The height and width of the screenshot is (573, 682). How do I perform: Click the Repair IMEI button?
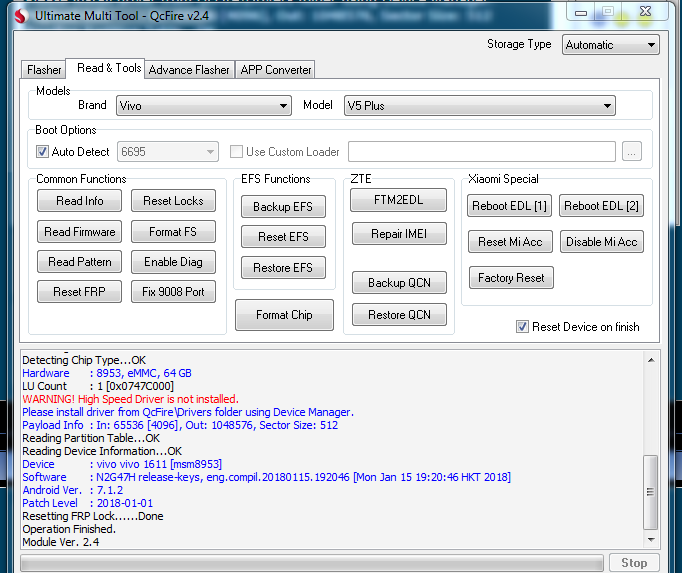tap(399, 234)
